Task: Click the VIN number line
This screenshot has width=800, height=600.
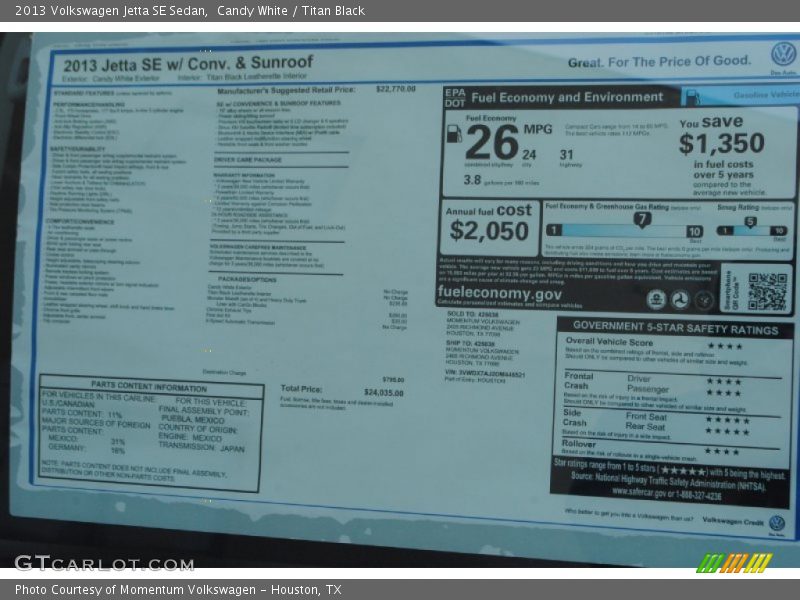Action: click(485, 373)
